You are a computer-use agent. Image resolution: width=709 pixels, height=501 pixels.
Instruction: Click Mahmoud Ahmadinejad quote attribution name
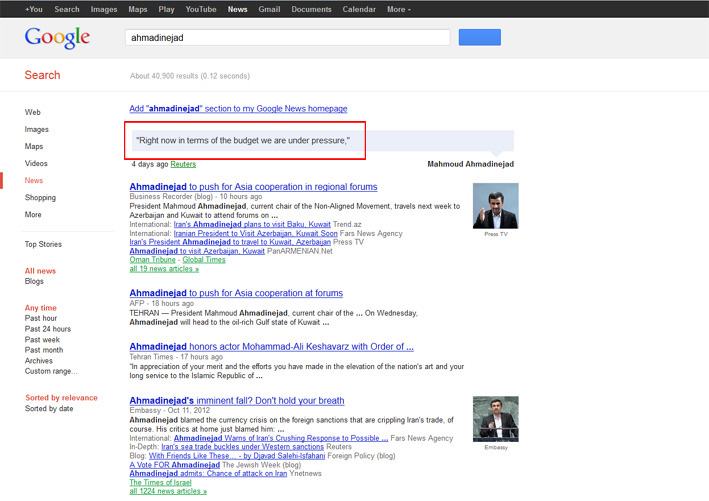coord(471,164)
